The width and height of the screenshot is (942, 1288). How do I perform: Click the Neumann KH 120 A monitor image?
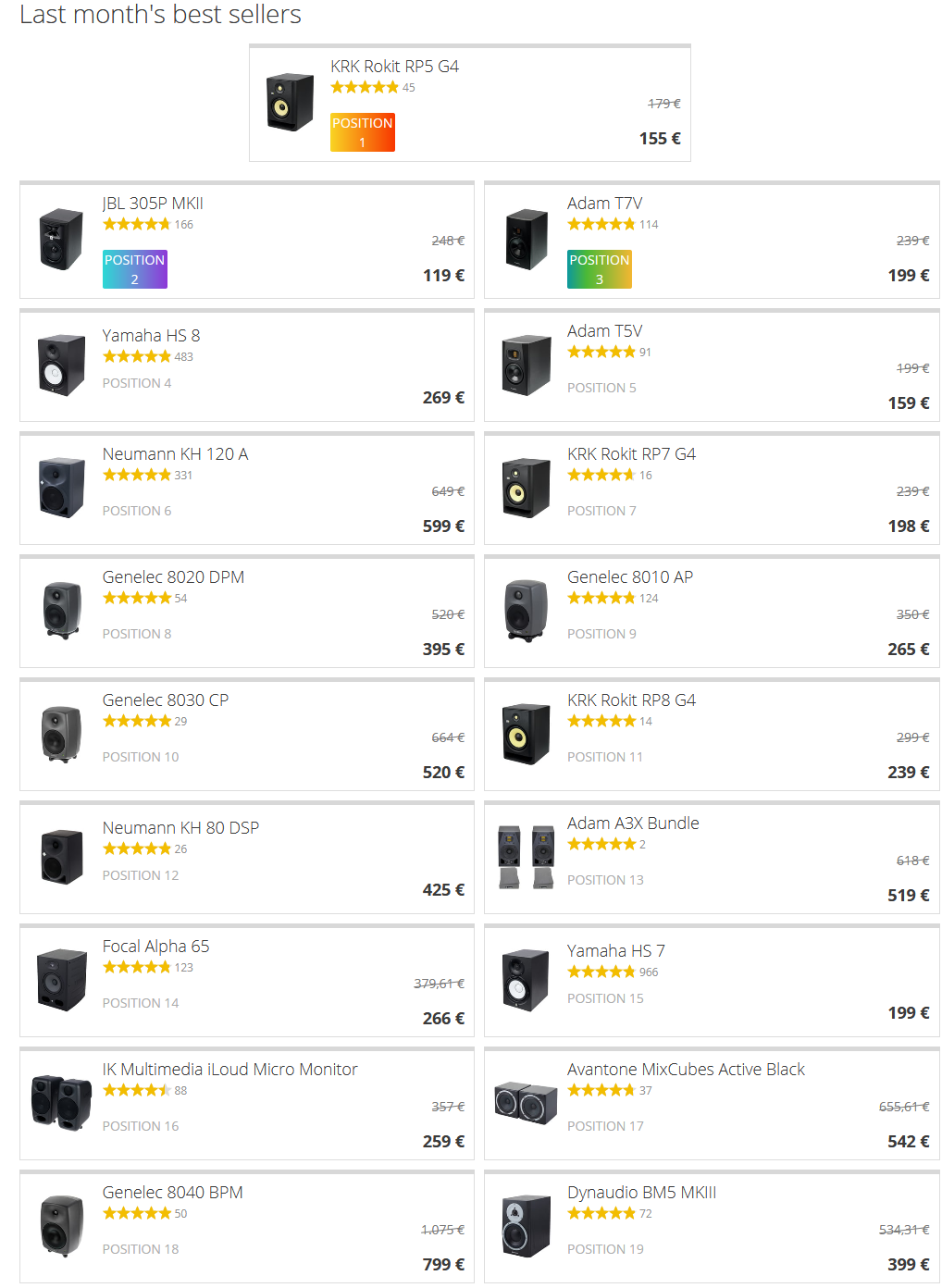pyautogui.click(x=62, y=488)
